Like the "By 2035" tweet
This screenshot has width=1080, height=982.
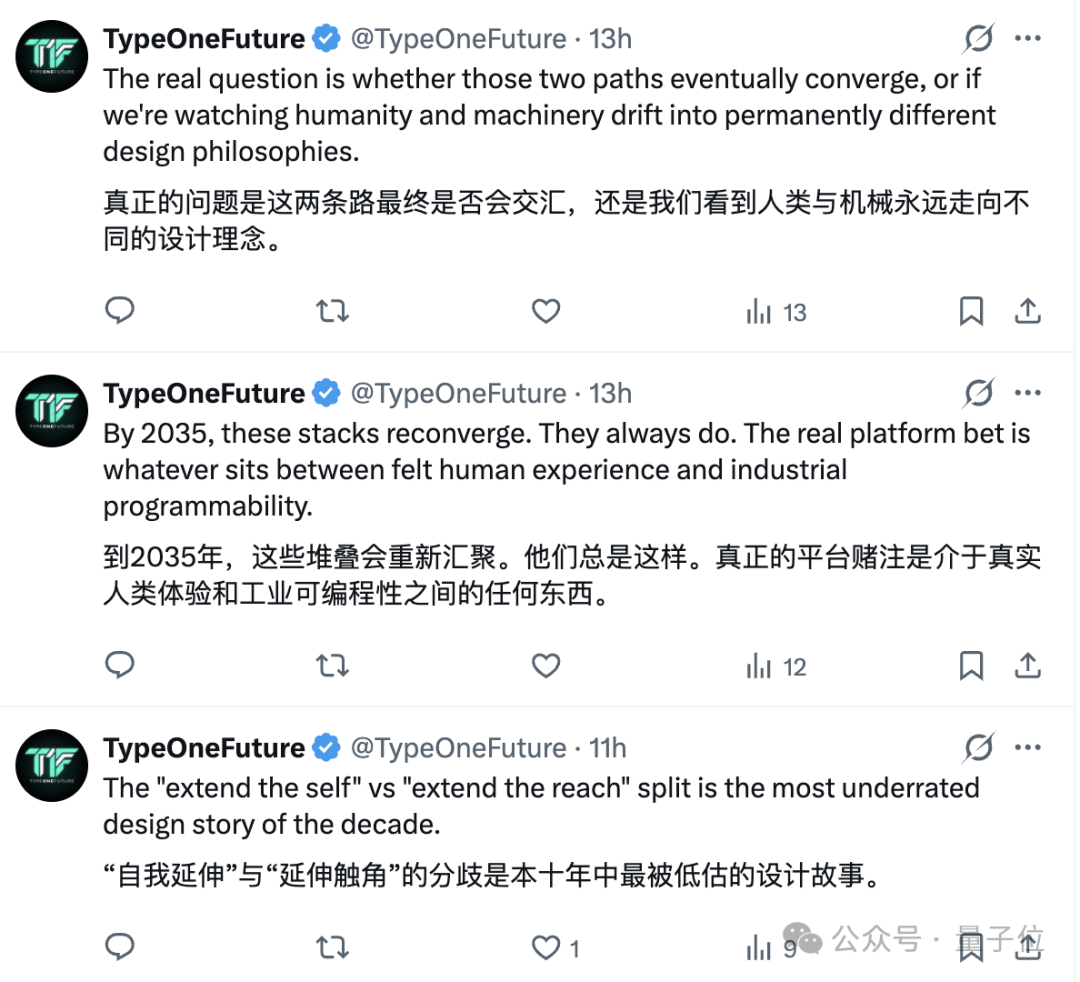[x=545, y=665]
